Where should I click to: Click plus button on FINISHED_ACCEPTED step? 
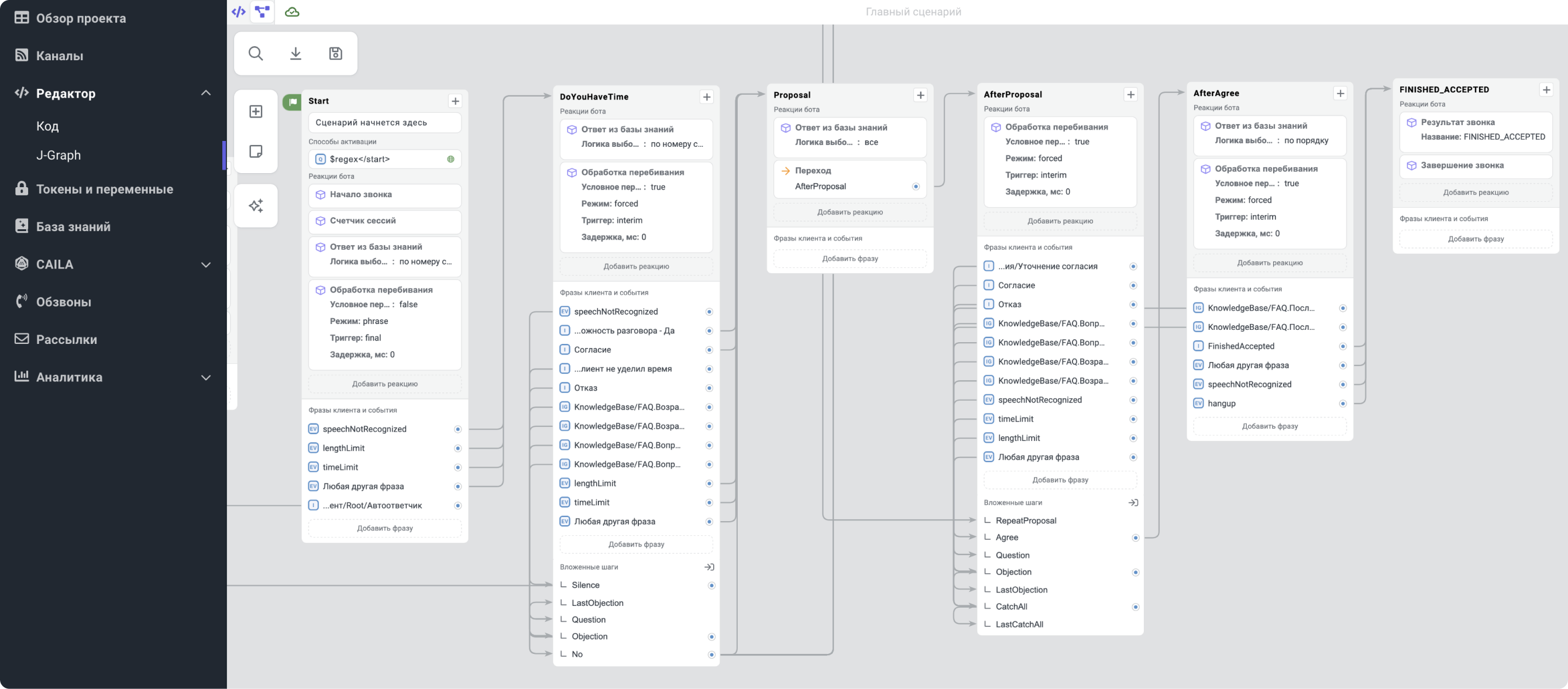(x=1546, y=89)
